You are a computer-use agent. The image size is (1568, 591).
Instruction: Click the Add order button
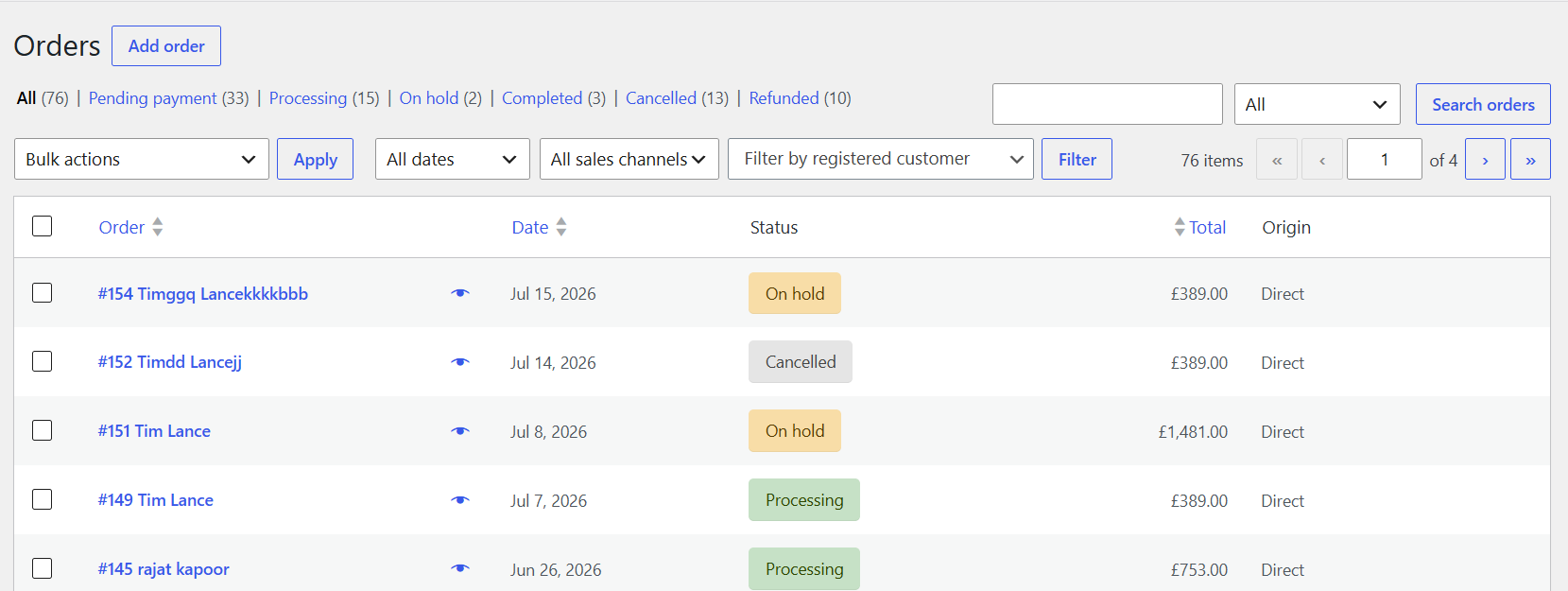pos(166,46)
